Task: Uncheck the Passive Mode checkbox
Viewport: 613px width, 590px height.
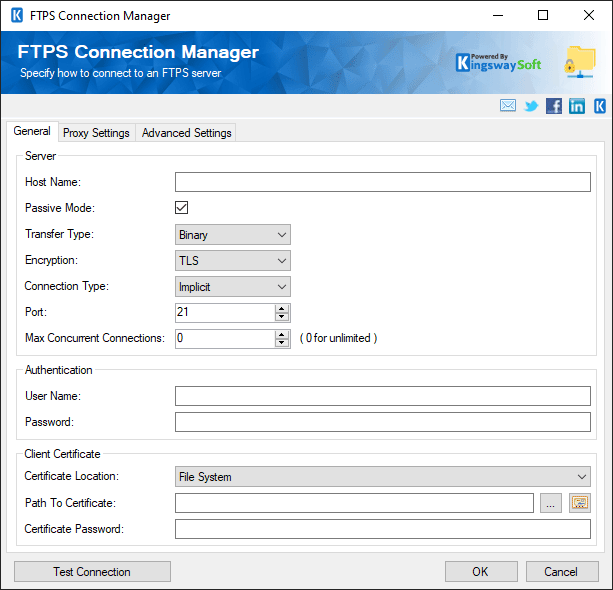Action: 181,208
